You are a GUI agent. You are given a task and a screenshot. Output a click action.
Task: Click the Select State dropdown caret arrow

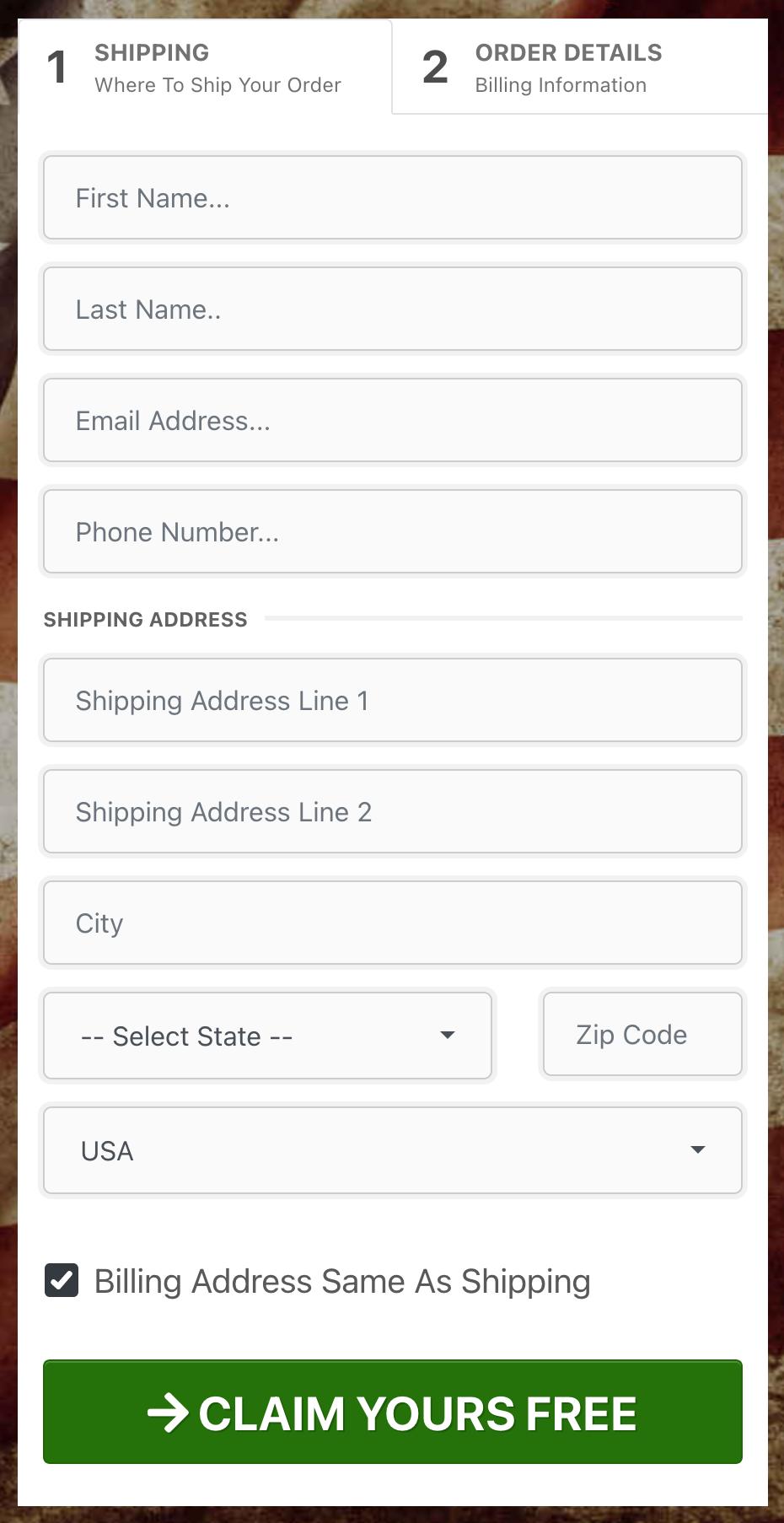click(448, 1035)
